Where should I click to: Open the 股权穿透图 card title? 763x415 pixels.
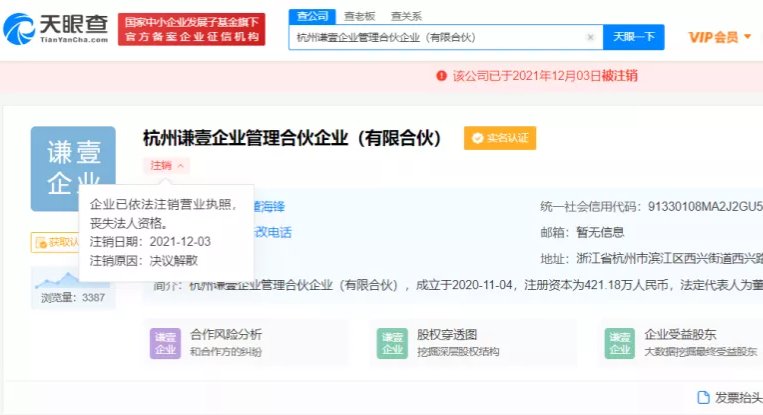(x=447, y=335)
